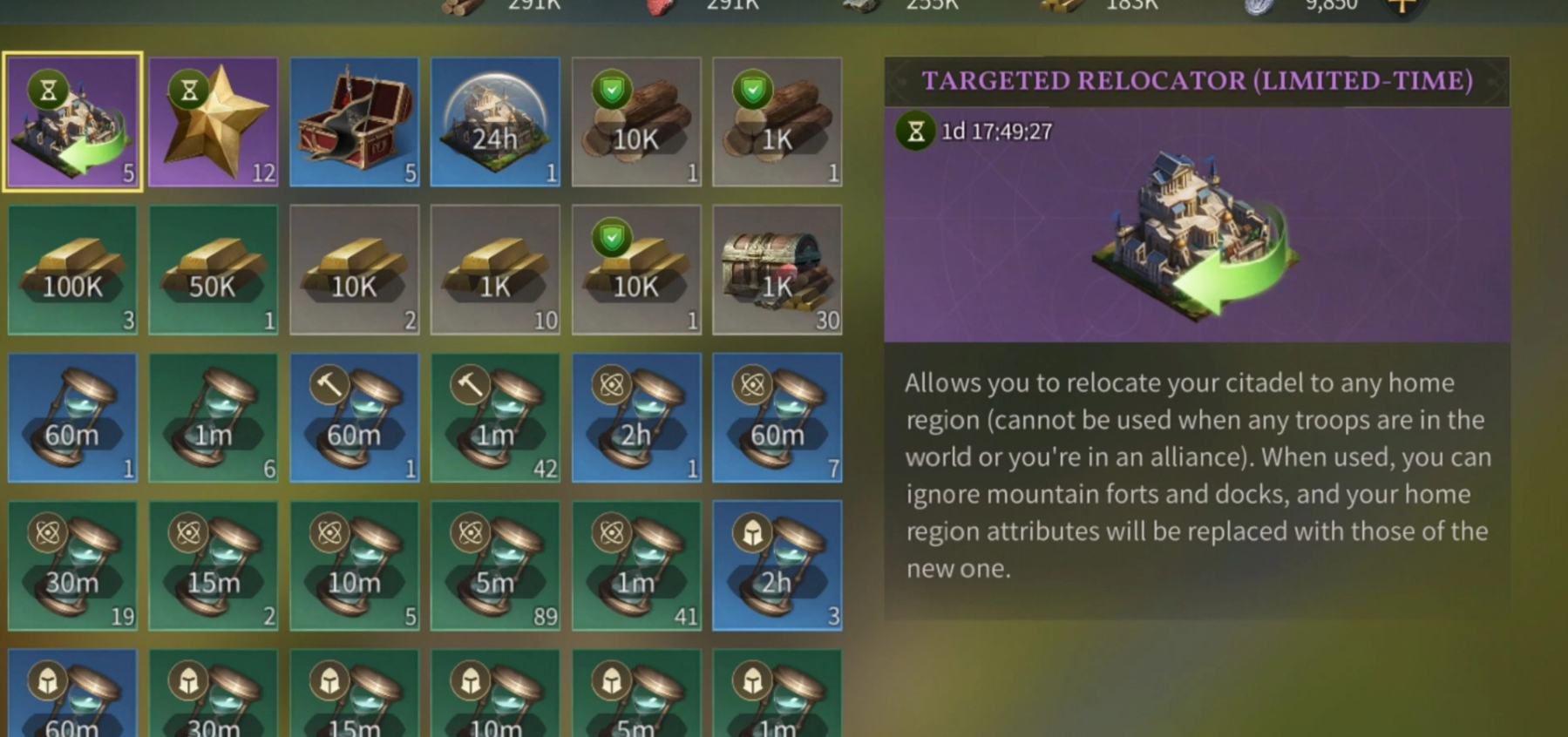Select the 60m construction hammer speedup

tap(355, 417)
